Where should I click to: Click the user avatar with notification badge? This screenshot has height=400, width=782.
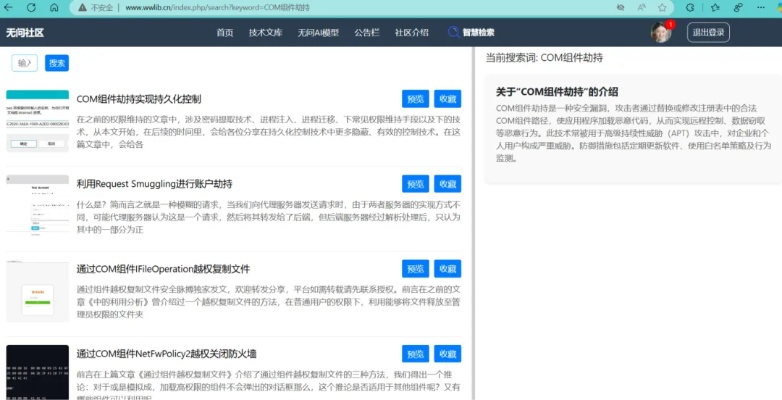pos(660,32)
